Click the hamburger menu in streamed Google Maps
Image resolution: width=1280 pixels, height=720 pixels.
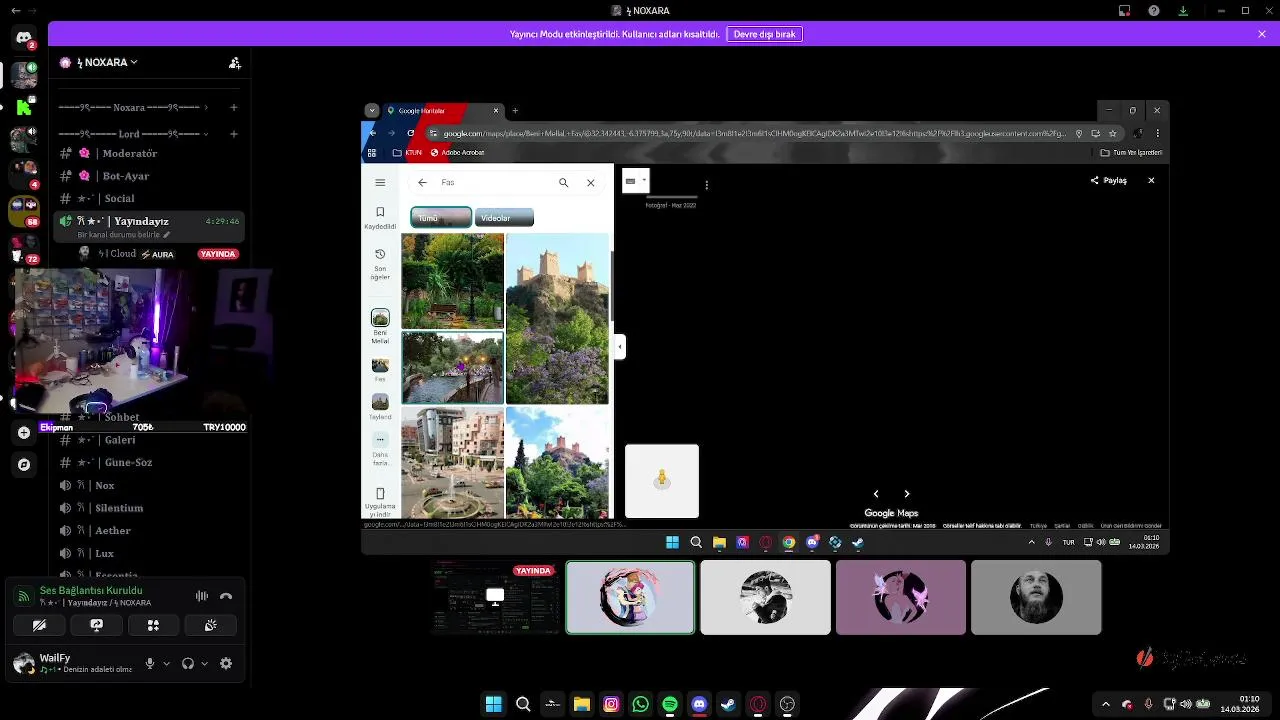coord(380,182)
